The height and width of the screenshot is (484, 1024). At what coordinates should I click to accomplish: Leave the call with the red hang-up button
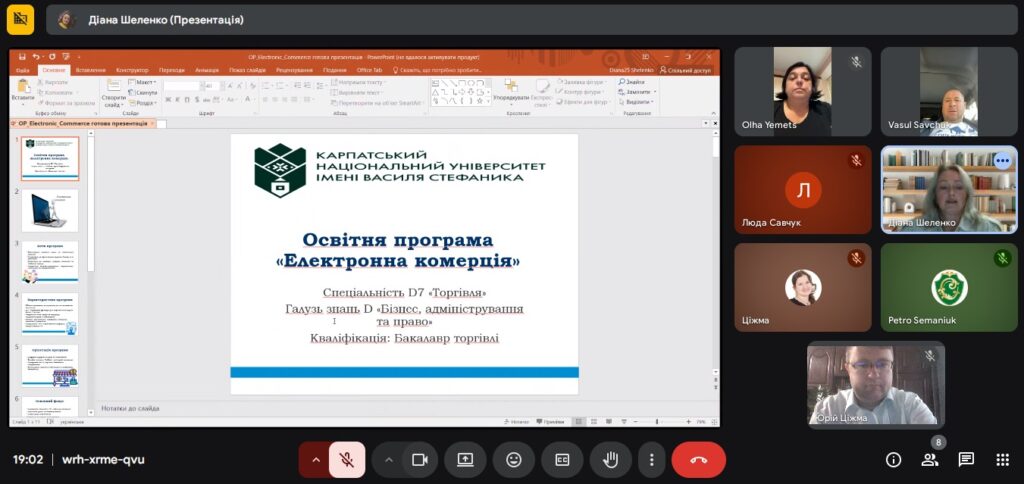[x=698, y=460]
